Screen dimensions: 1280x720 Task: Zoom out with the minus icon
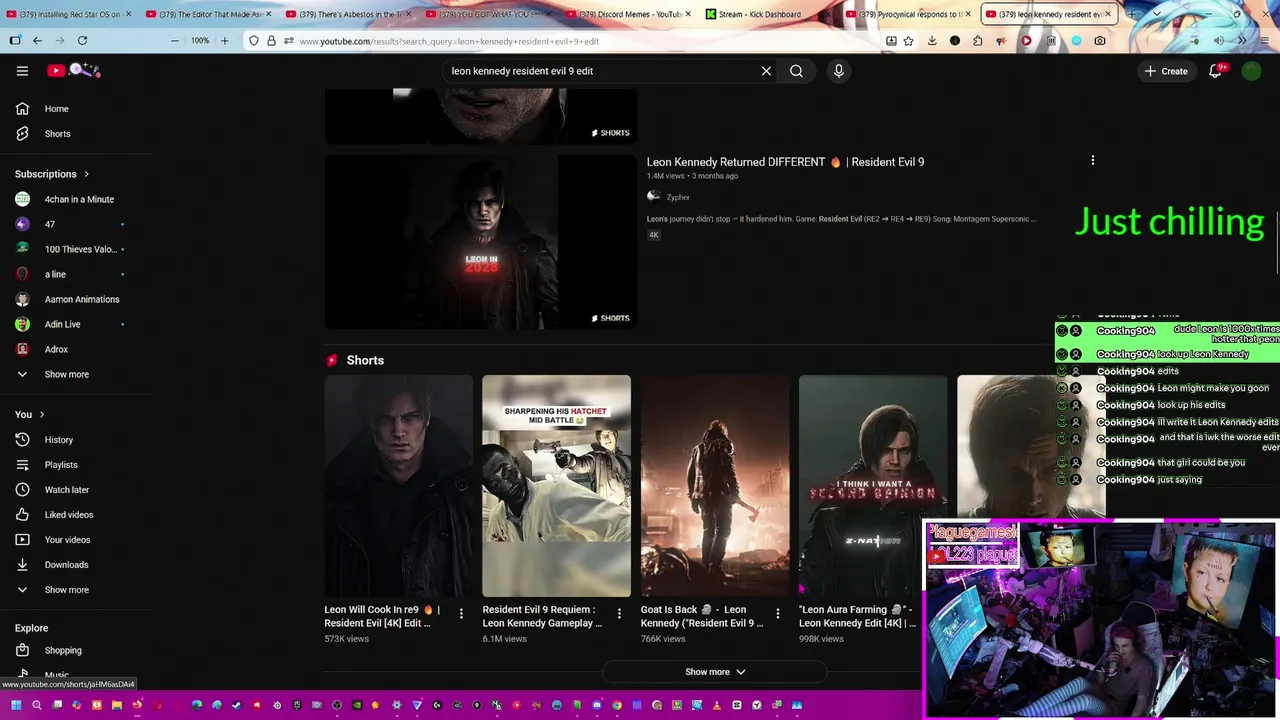174,40
